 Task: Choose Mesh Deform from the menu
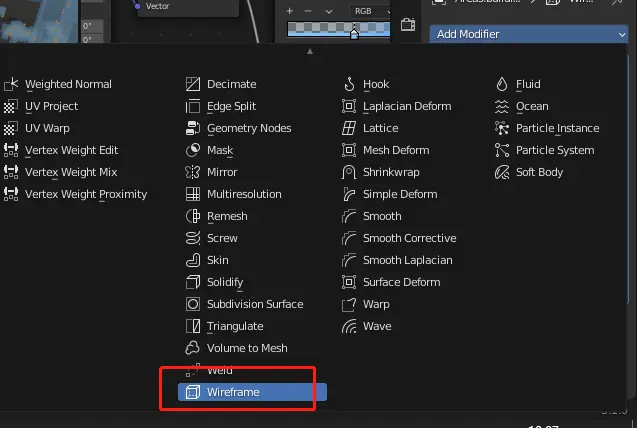point(396,150)
